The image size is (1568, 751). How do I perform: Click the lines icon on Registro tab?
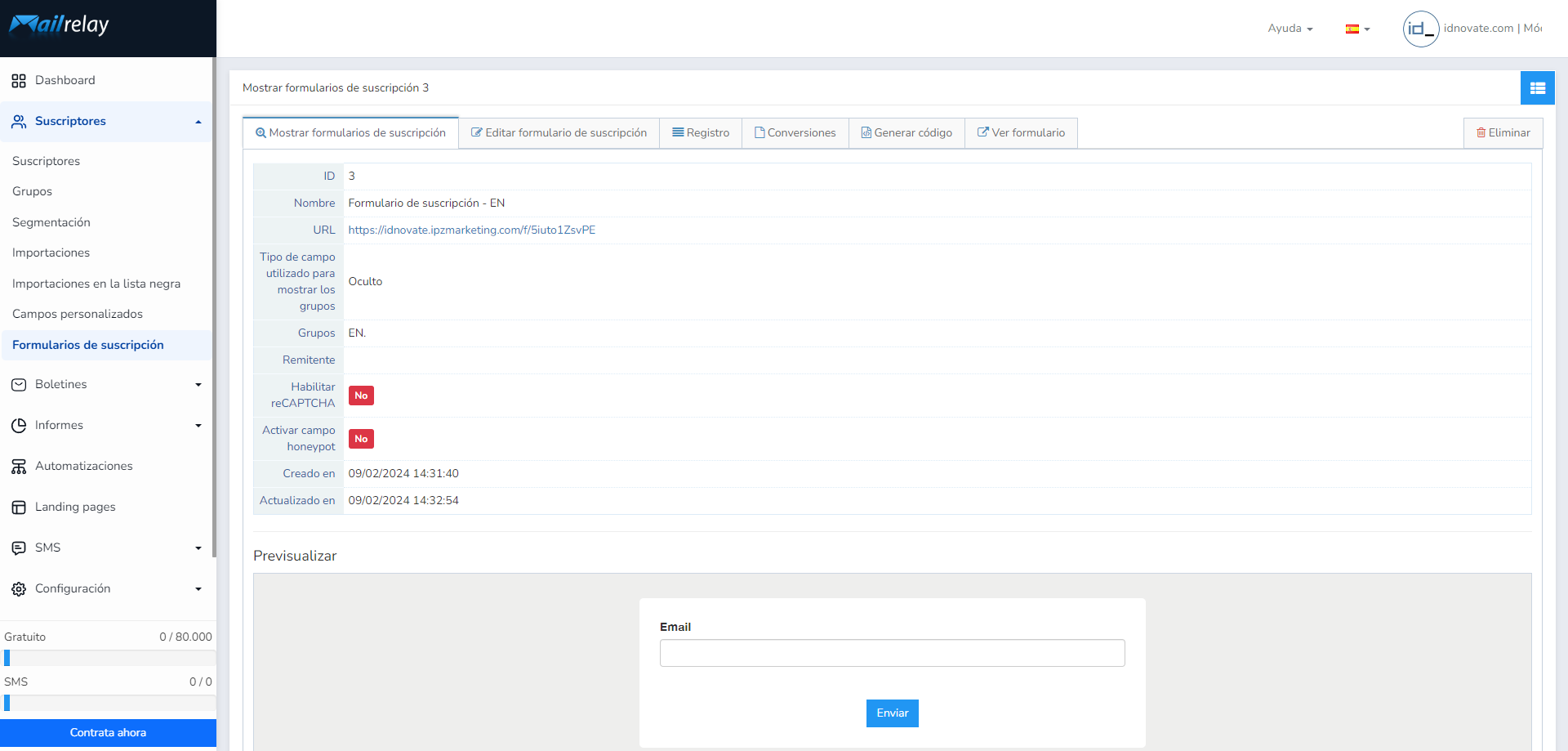pyautogui.click(x=678, y=132)
